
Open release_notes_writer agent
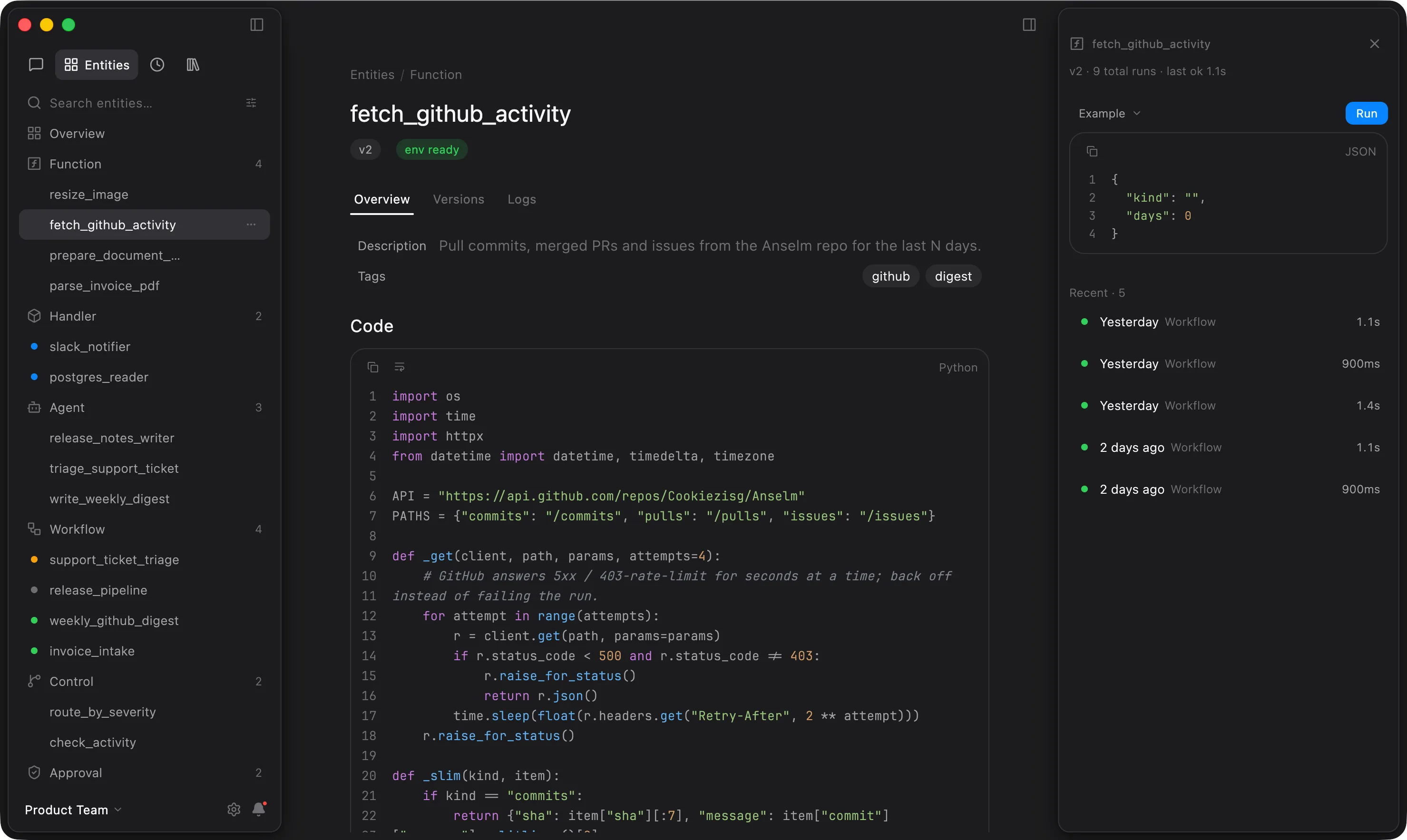[x=144, y=438]
